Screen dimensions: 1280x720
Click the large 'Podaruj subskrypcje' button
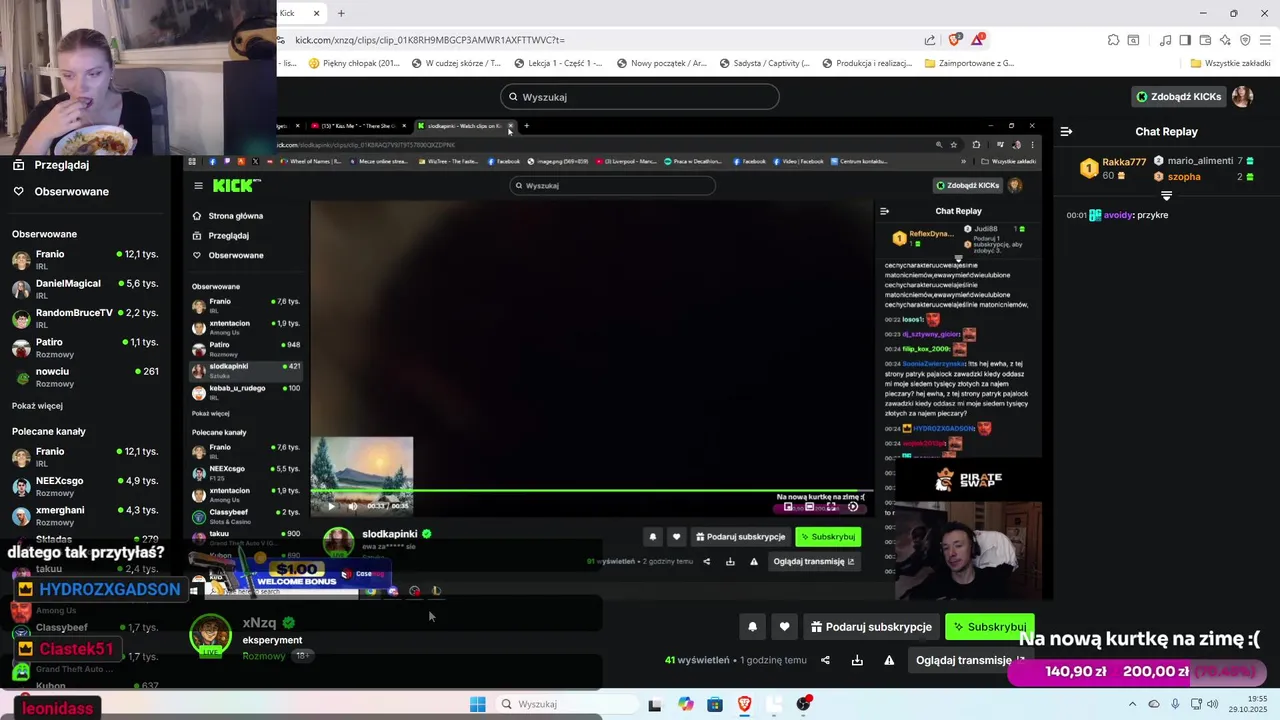coord(871,627)
